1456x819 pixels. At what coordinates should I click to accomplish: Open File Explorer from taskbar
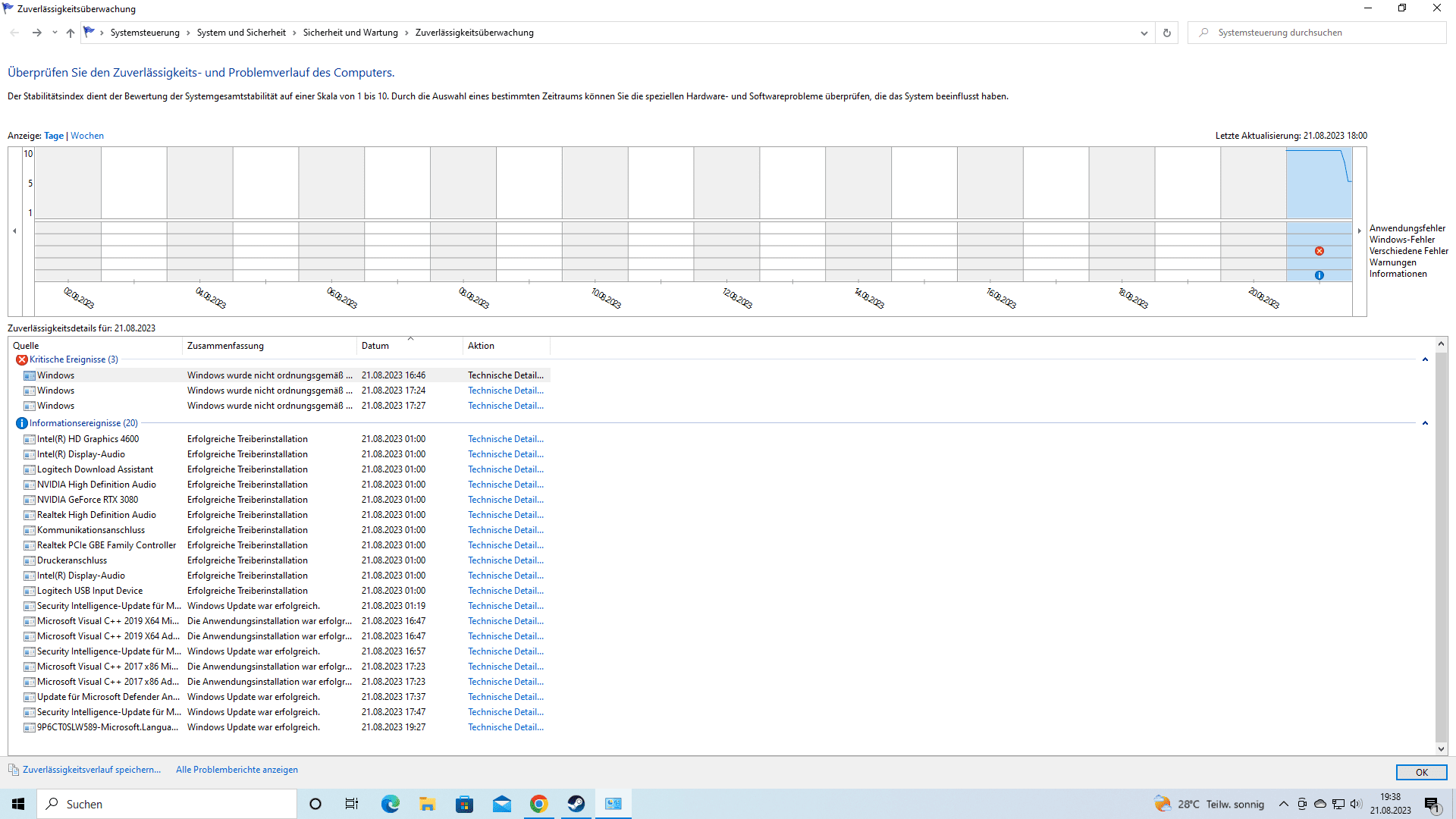tap(427, 804)
